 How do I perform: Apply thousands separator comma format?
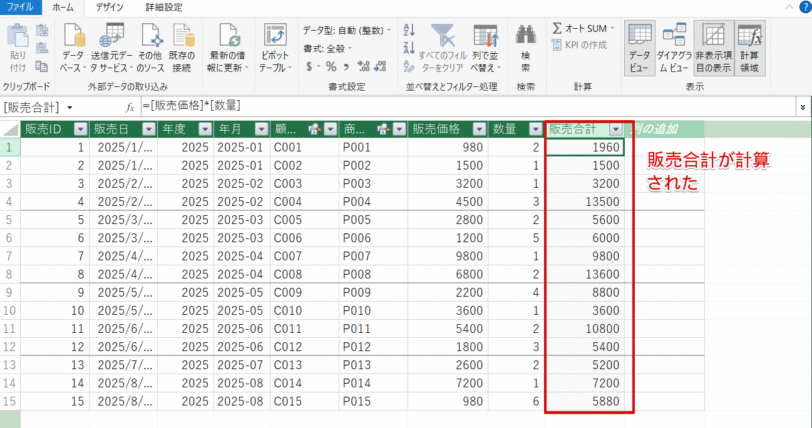tap(346, 66)
